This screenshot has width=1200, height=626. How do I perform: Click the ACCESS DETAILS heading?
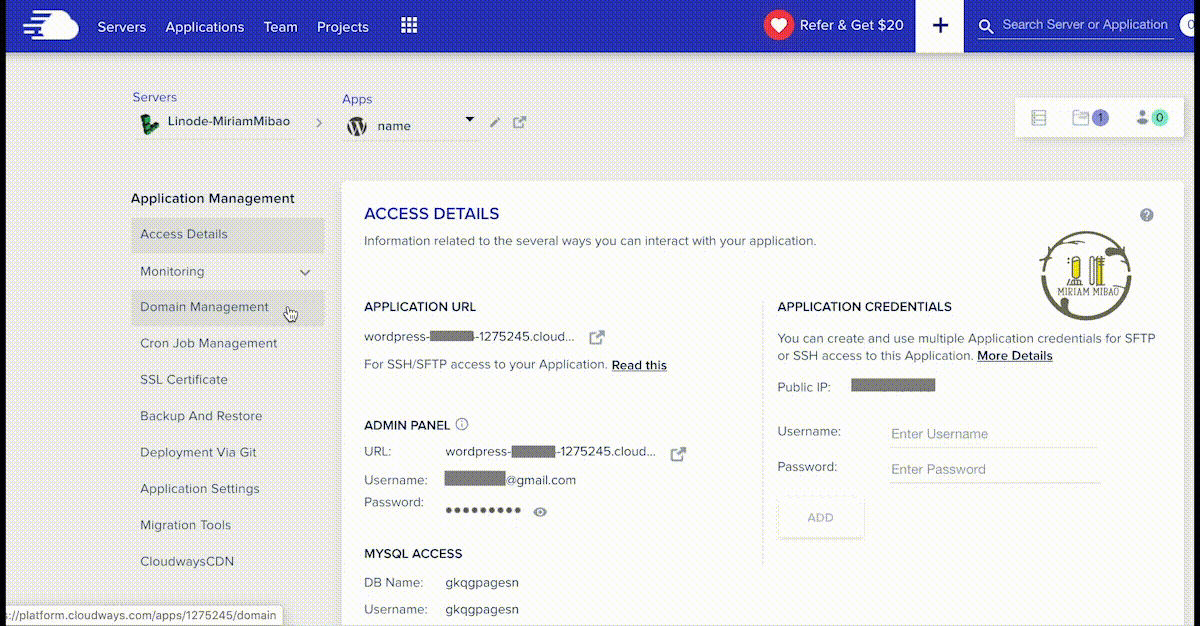pyautogui.click(x=432, y=214)
